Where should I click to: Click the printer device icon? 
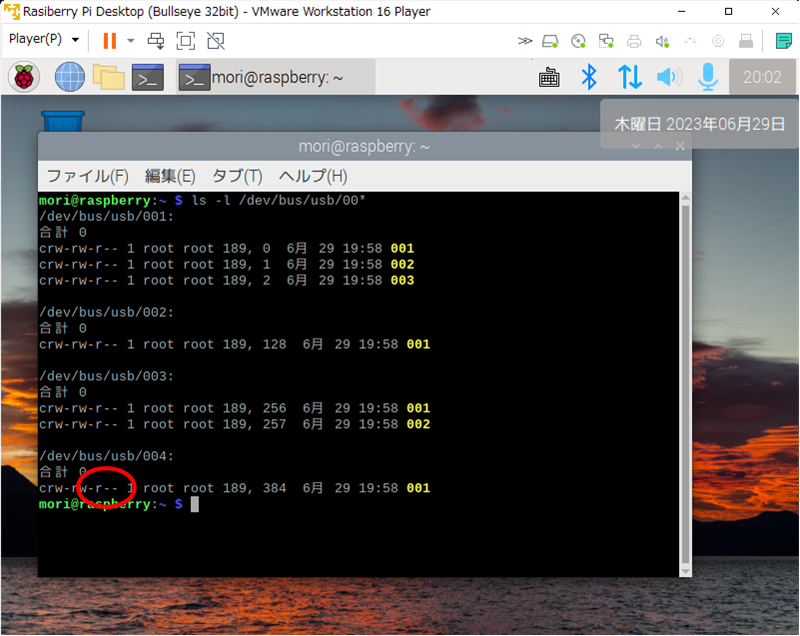[x=634, y=41]
